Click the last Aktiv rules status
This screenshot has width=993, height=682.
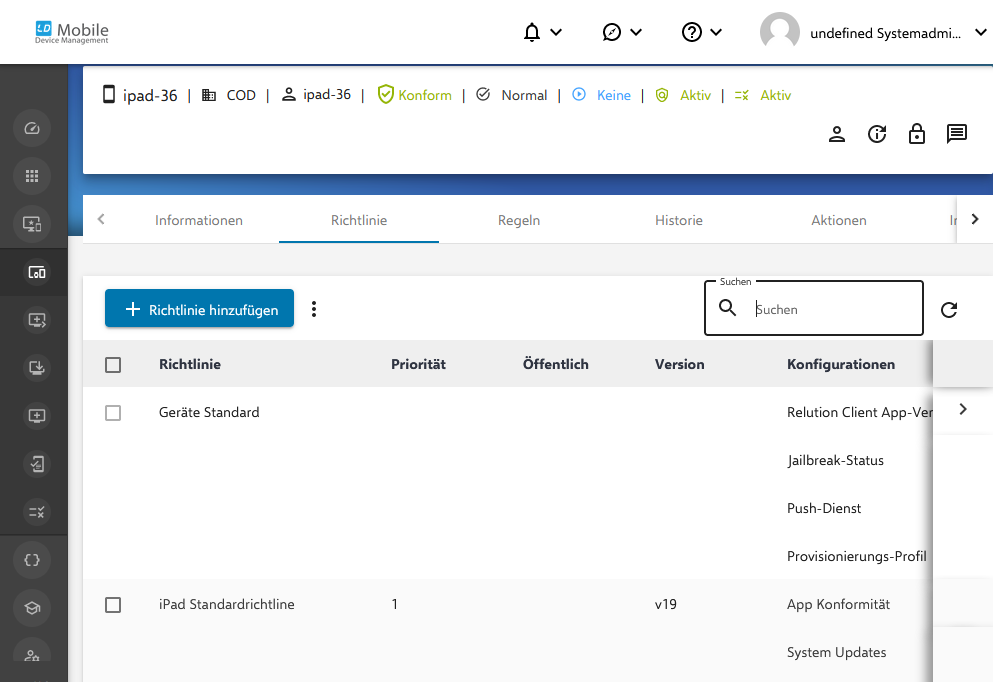pos(775,95)
